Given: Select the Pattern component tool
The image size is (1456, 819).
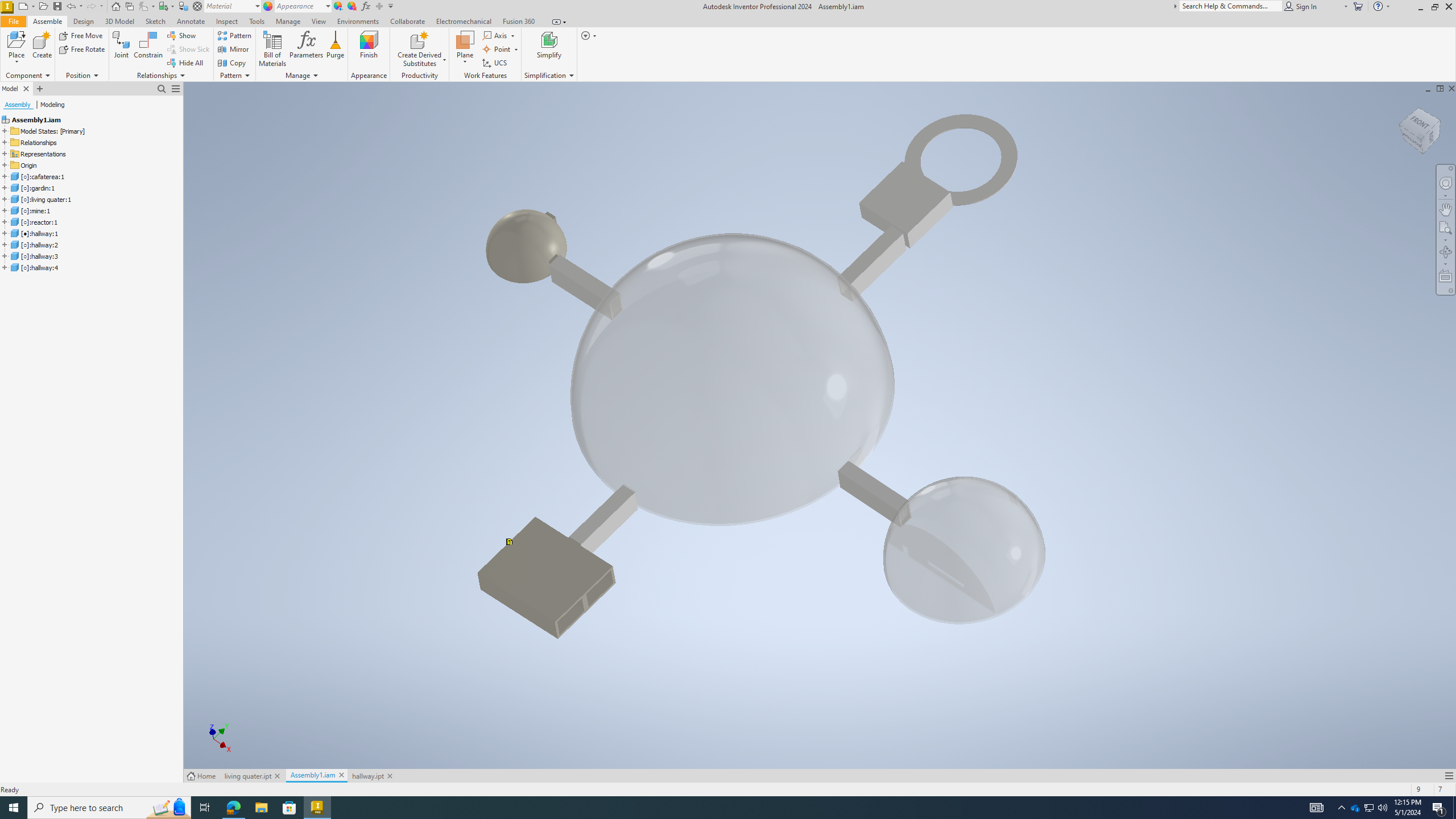Looking at the screenshot, I should 234,36.
